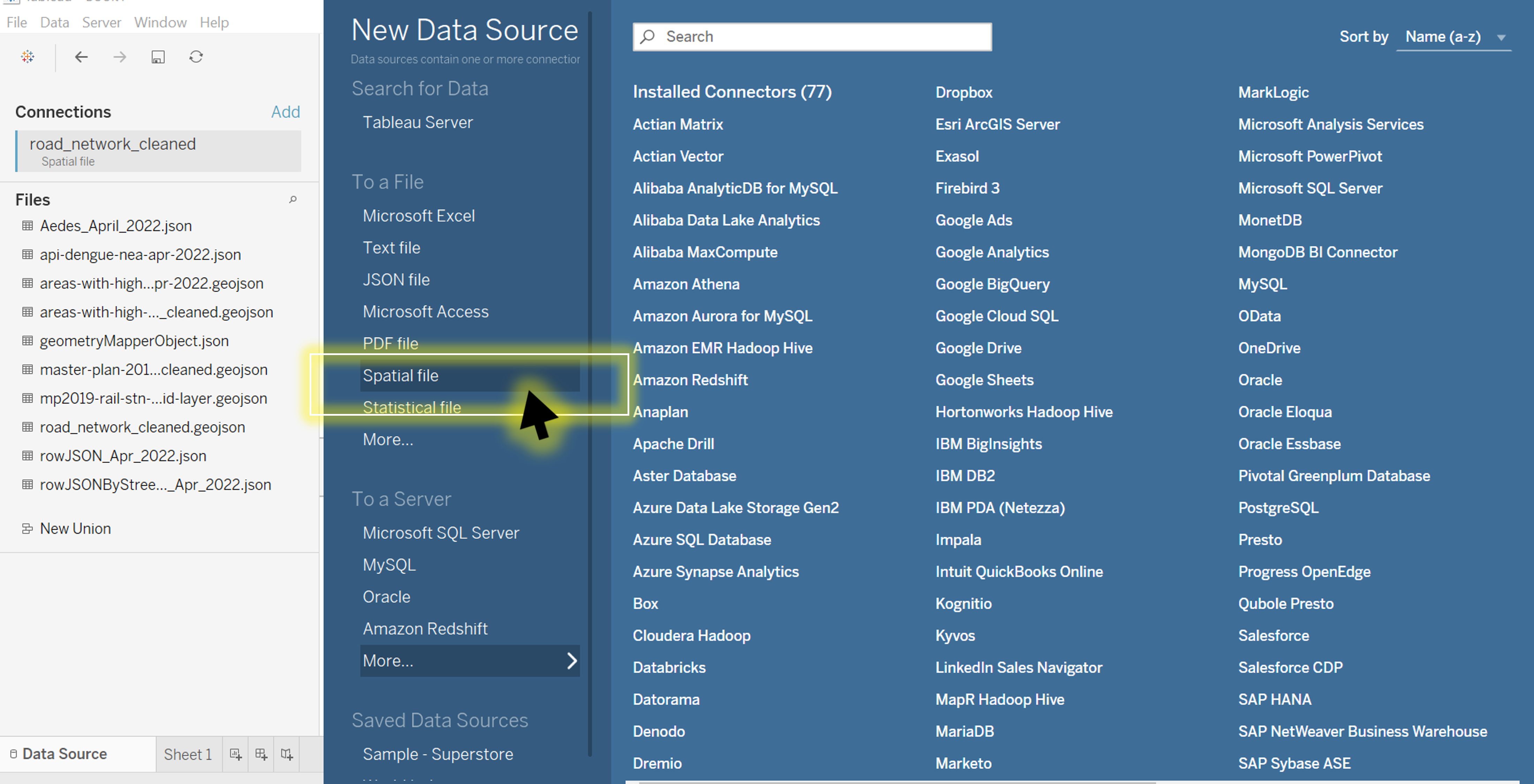Click the new dashboard icon

pos(261,754)
